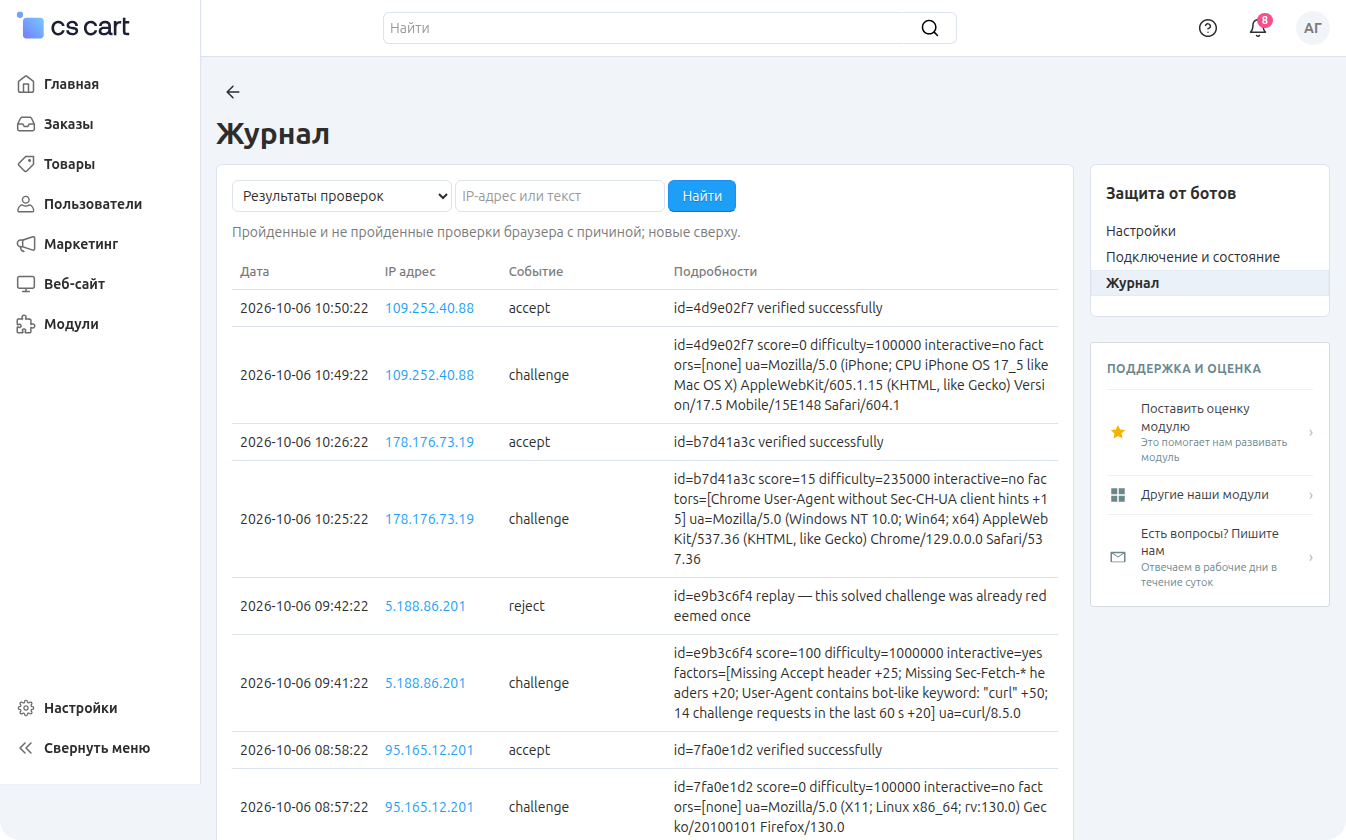Image resolution: width=1346 pixels, height=840 pixels.
Task: Click the Подробности column header
Action: pyautogui.click(x=716, y=271)
